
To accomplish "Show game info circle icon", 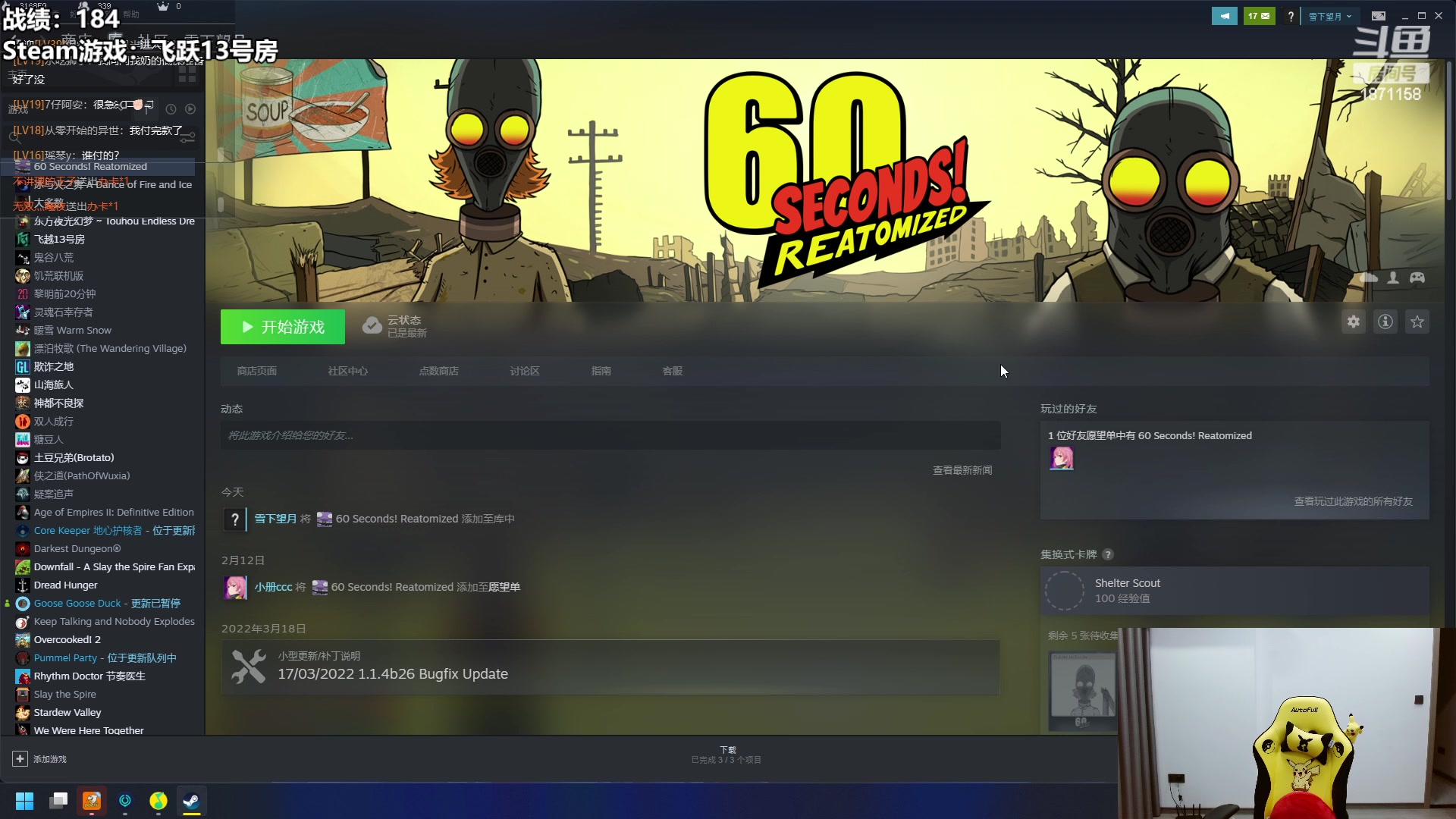I will coord(1385,322).
